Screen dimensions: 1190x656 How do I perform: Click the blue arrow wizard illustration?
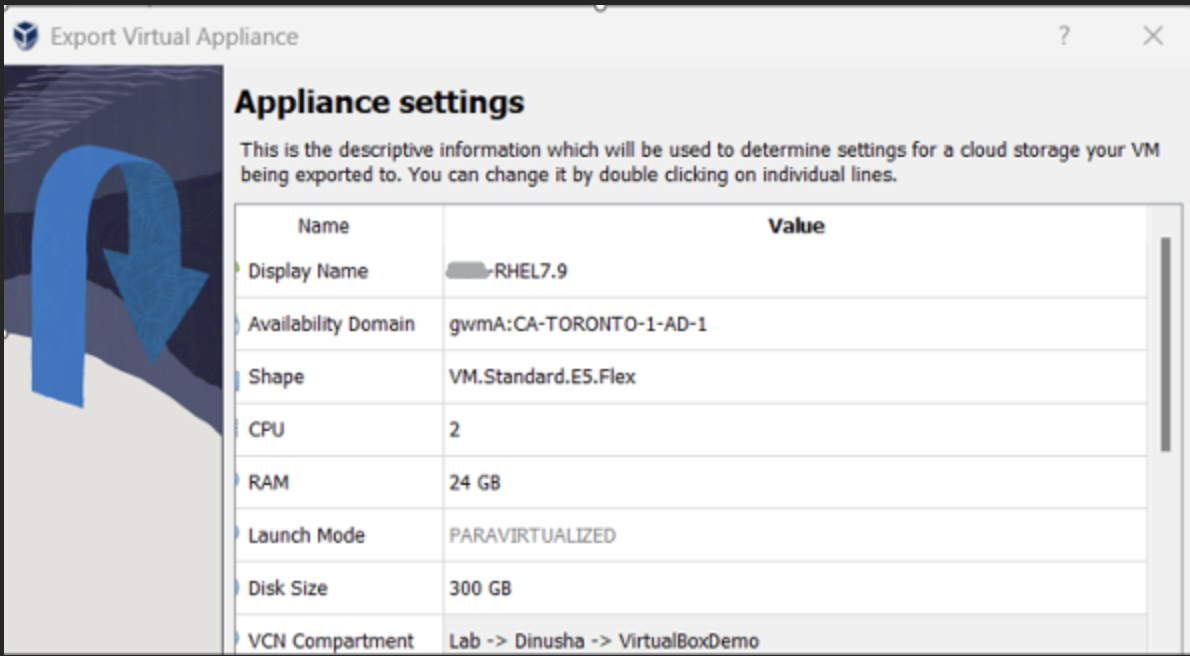click(x=118, y=275)
